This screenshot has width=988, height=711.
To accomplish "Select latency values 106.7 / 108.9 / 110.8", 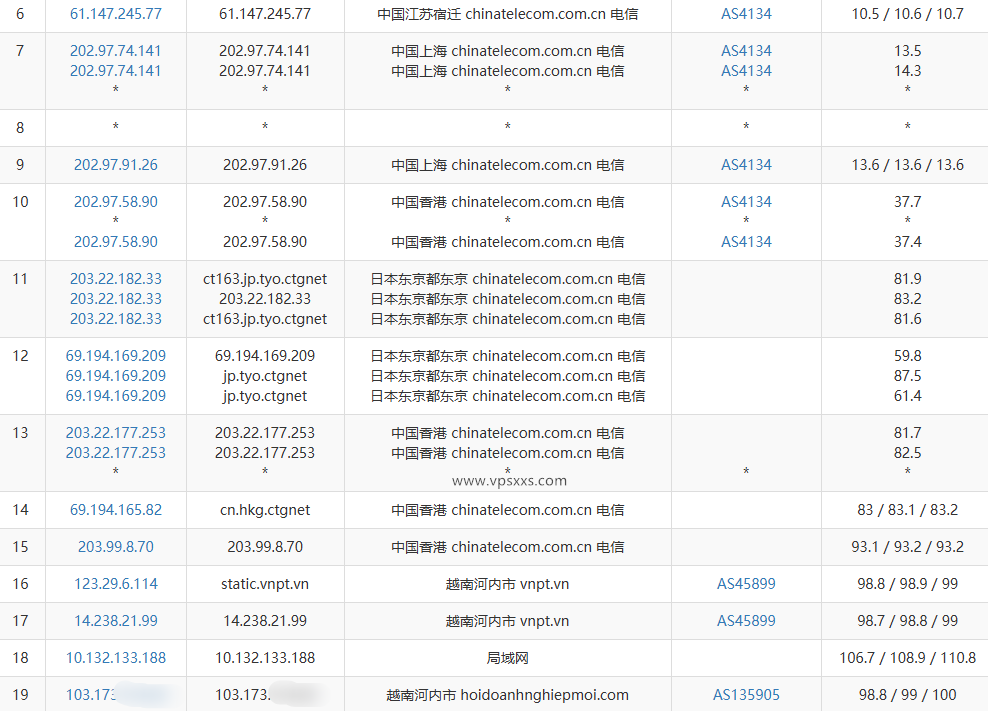I will (907, 658).
